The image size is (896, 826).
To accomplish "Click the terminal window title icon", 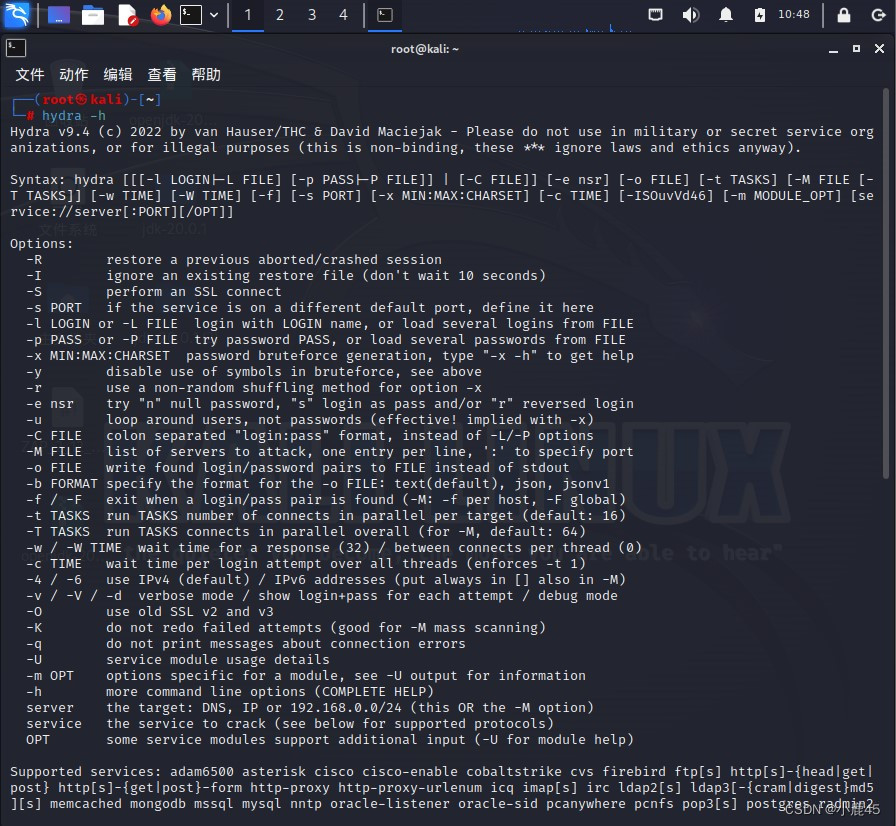I will coord(16,49).
